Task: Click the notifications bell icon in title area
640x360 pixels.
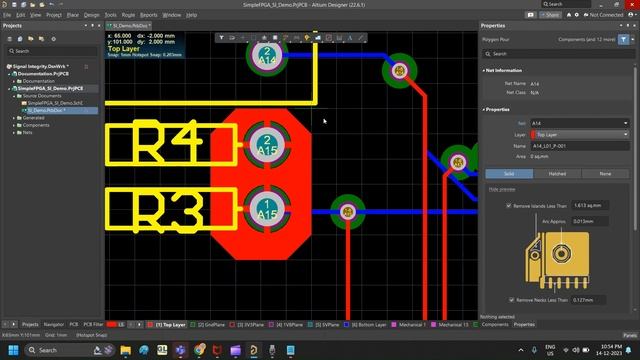Action: click(569, 15)
